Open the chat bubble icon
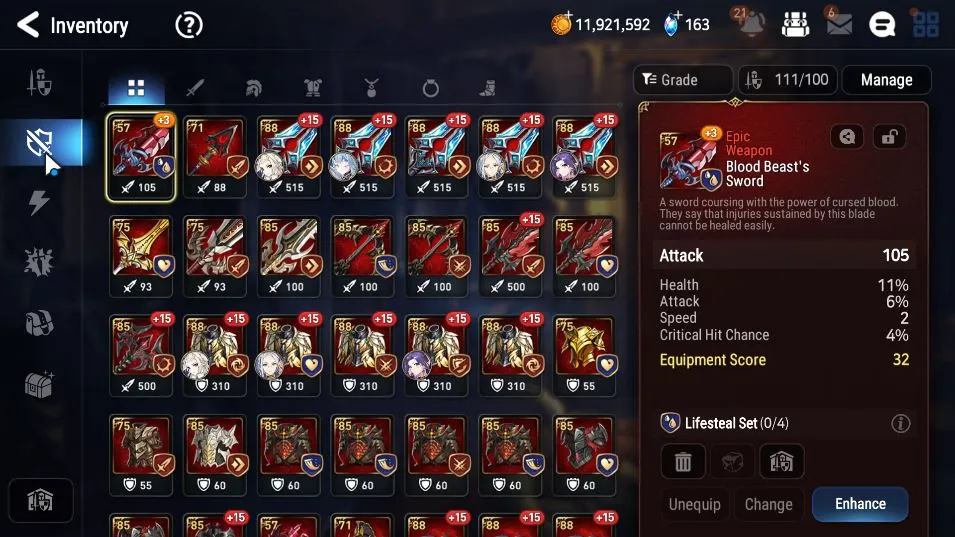Viewport: 955px width, 537px height. [882, 25]
